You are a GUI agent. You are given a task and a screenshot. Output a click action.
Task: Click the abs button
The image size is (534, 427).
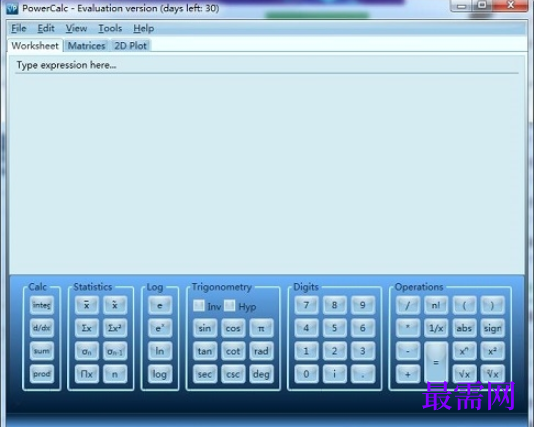click(464, 328)
